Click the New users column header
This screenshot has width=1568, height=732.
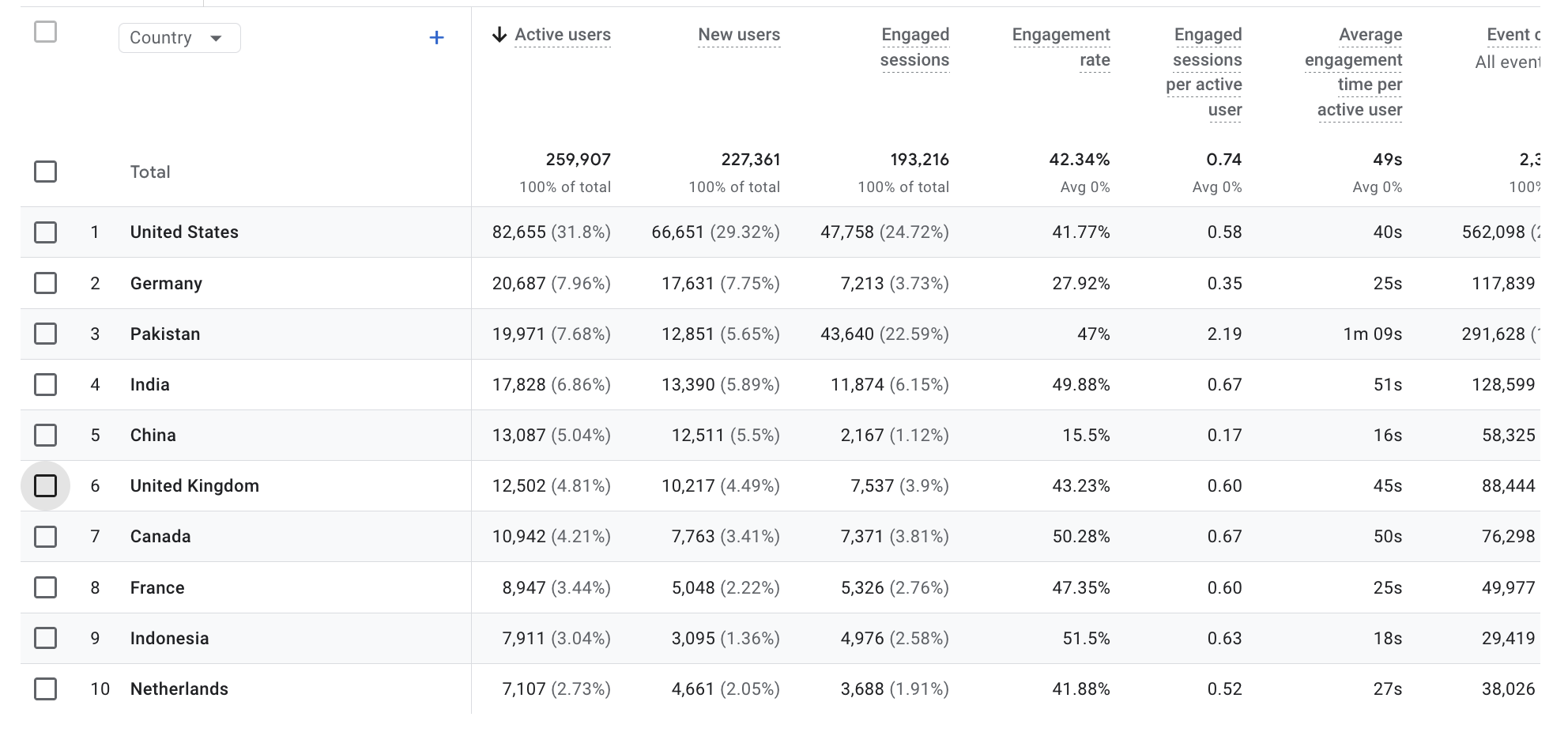[739, 35]
